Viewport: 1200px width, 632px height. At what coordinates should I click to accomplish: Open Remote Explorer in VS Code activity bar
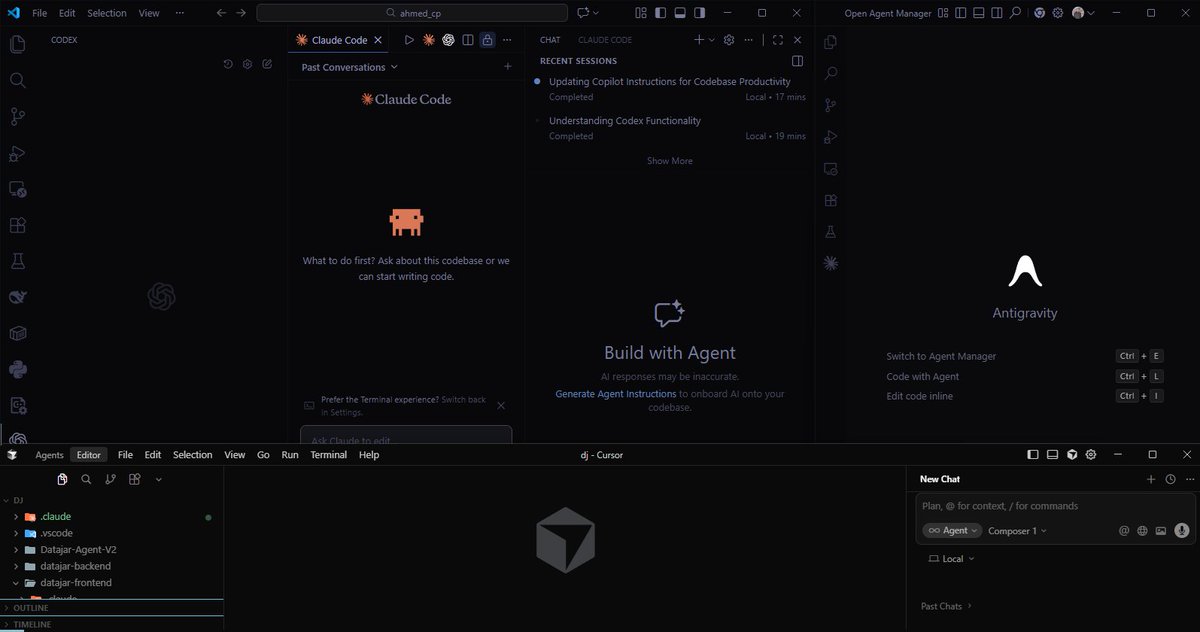(17, 189)
